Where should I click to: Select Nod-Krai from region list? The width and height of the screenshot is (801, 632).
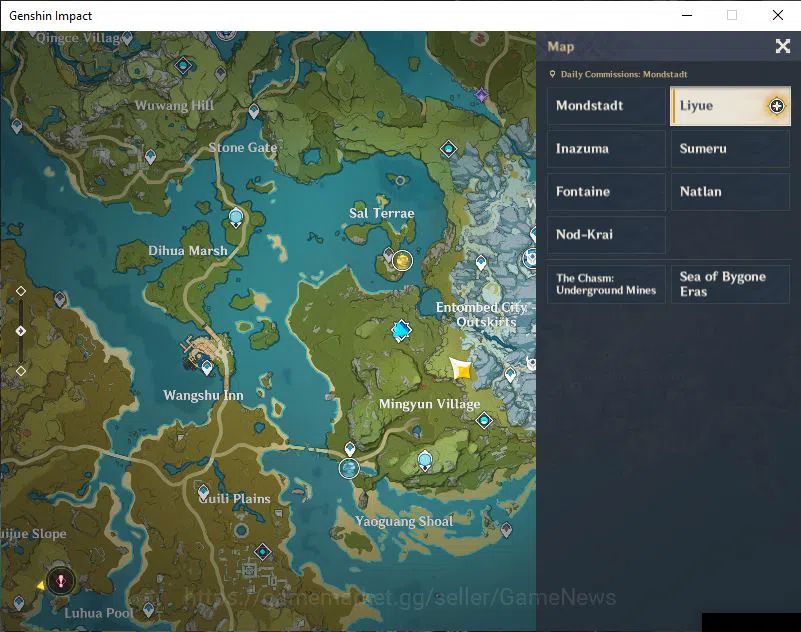(606, 235)
